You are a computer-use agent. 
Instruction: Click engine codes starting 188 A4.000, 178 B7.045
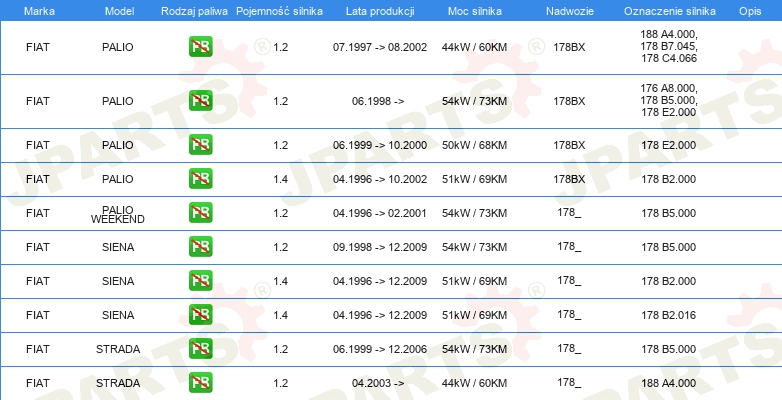pos(669,46)
